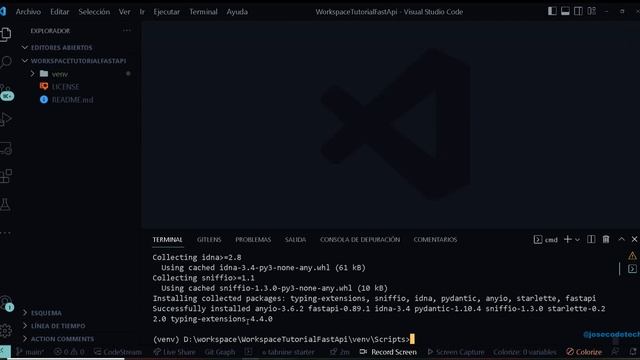
Task: Click Screen Capture in status bar
Action: coord(456,352)
